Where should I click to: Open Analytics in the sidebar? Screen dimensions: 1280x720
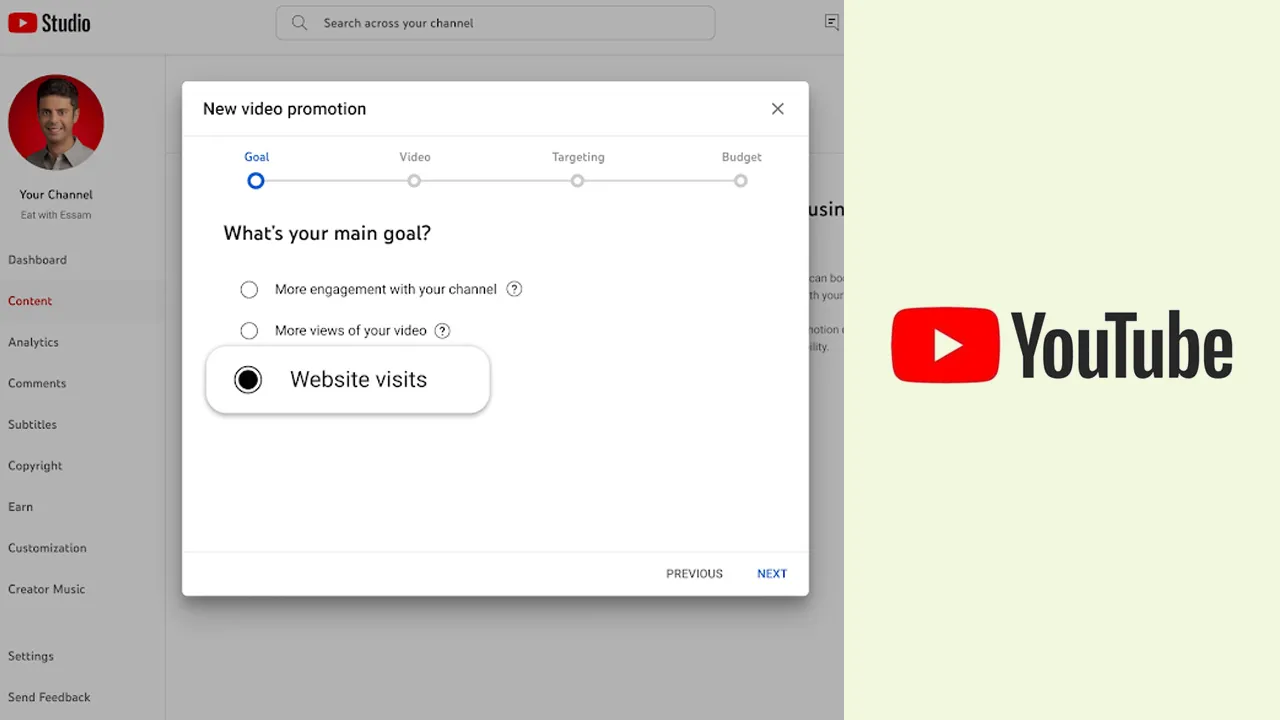[x=33, y=342]
